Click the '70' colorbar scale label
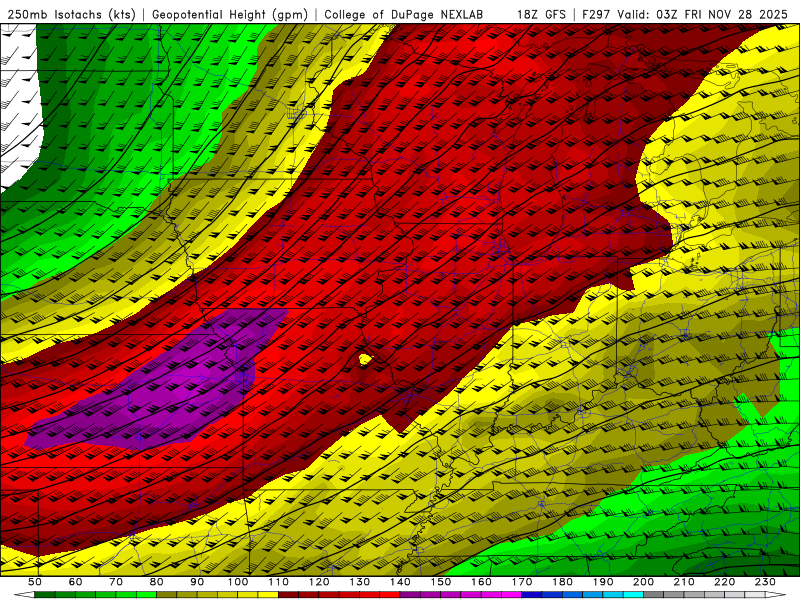This screenshot has height=600, width=800. 116,582
